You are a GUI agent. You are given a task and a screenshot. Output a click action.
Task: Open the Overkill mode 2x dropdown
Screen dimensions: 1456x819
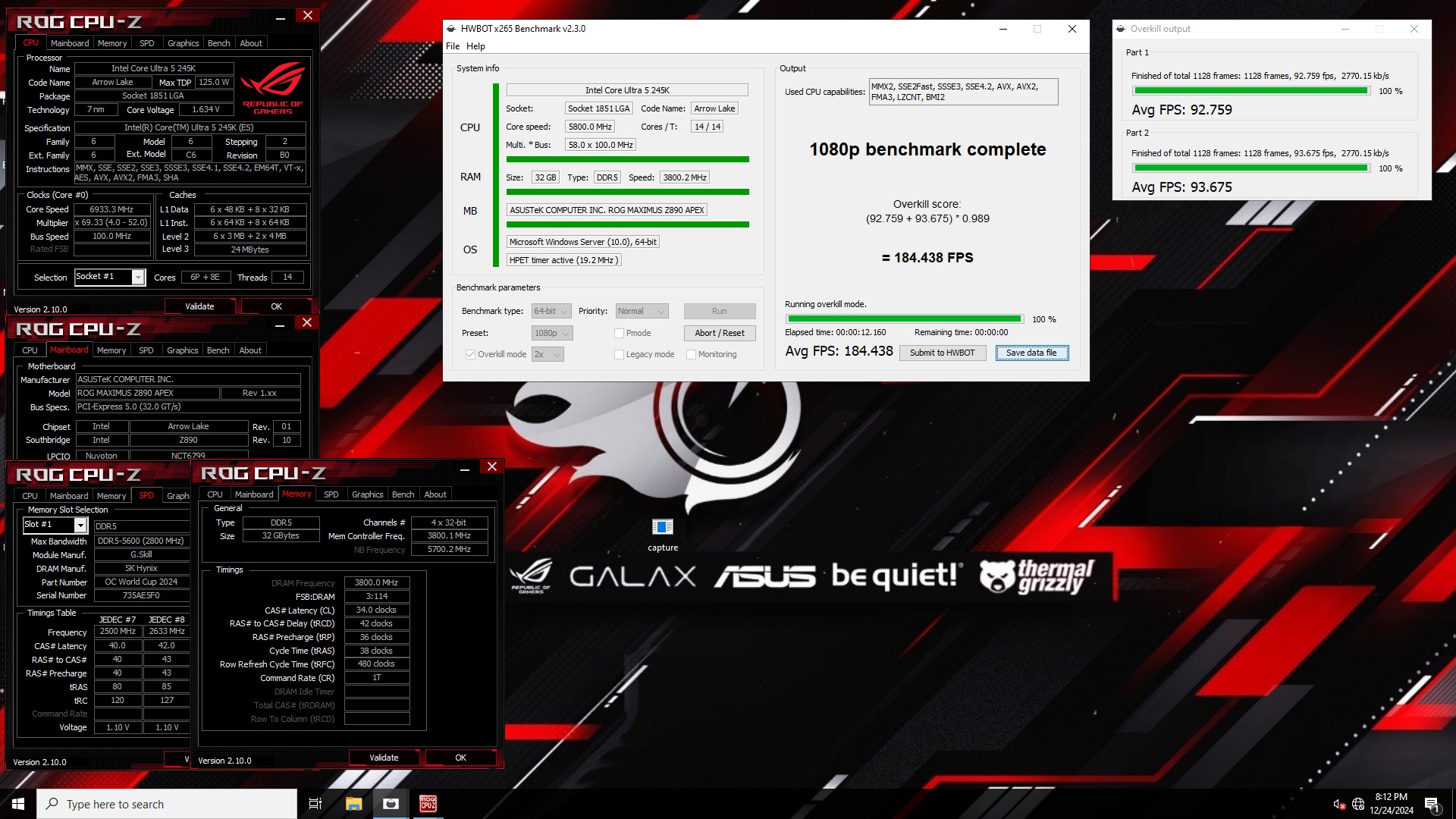pos(548,354)
